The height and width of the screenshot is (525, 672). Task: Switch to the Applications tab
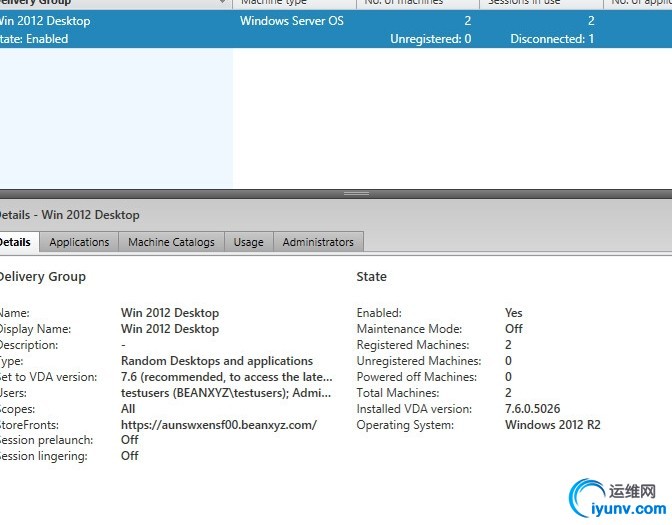click(x=79, y=242)
